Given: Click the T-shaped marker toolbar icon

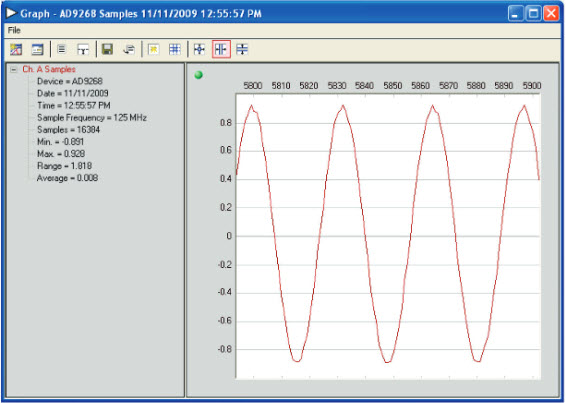Looking at the screenshot, I should pos(83,49).
